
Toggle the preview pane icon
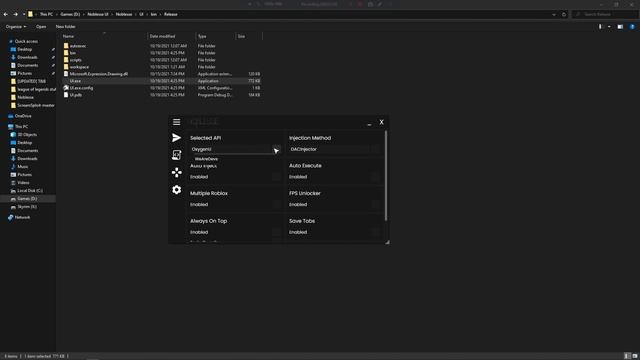click(620, 27)
